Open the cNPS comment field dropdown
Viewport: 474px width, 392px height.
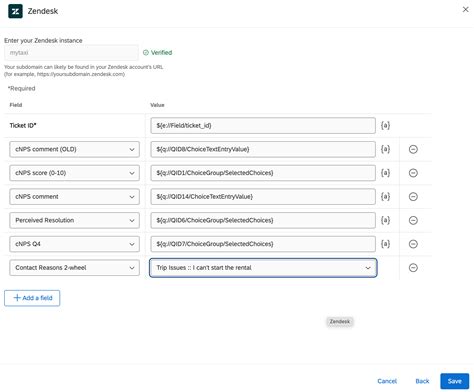[x=74, y=197]
